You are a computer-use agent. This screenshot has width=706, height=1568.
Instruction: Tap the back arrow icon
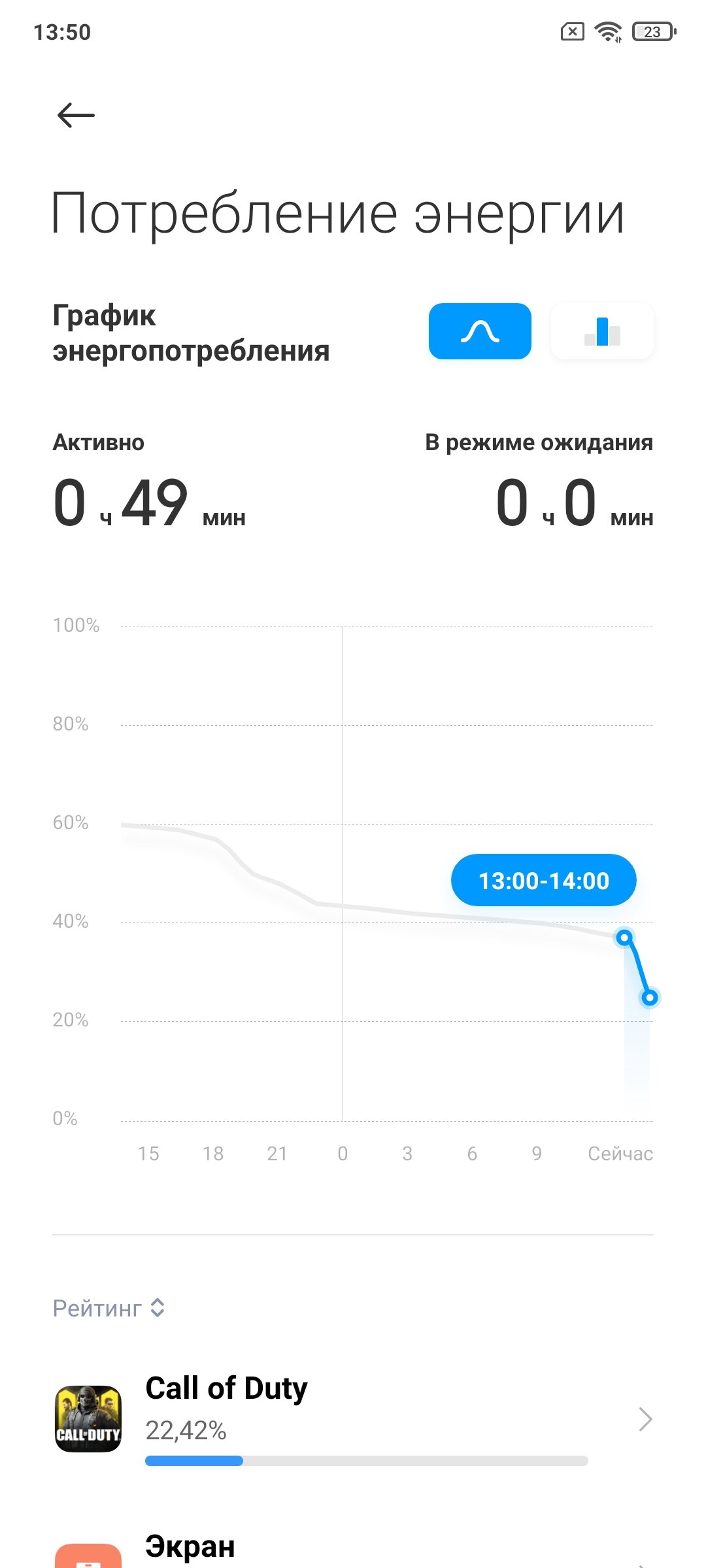[76, 116]
